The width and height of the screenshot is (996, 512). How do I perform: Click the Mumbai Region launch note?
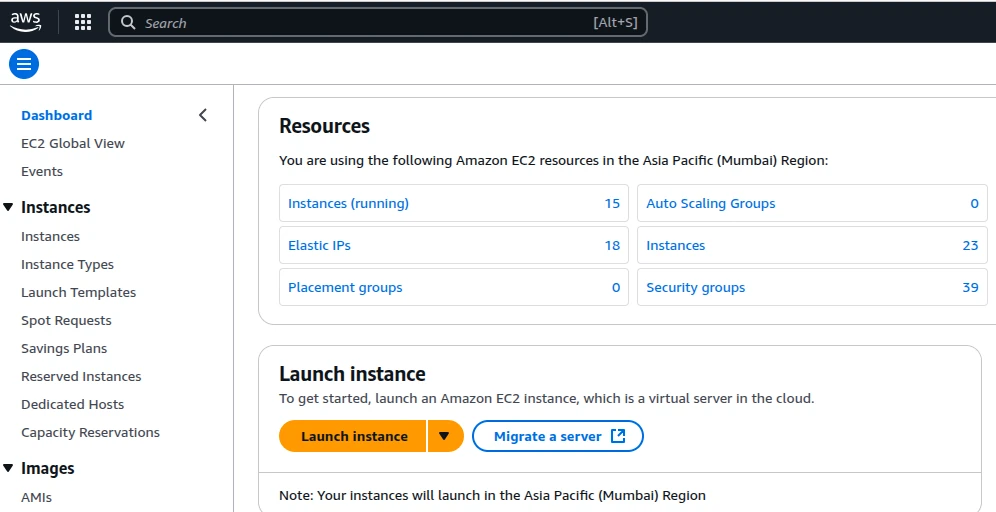tap(492, 495)
